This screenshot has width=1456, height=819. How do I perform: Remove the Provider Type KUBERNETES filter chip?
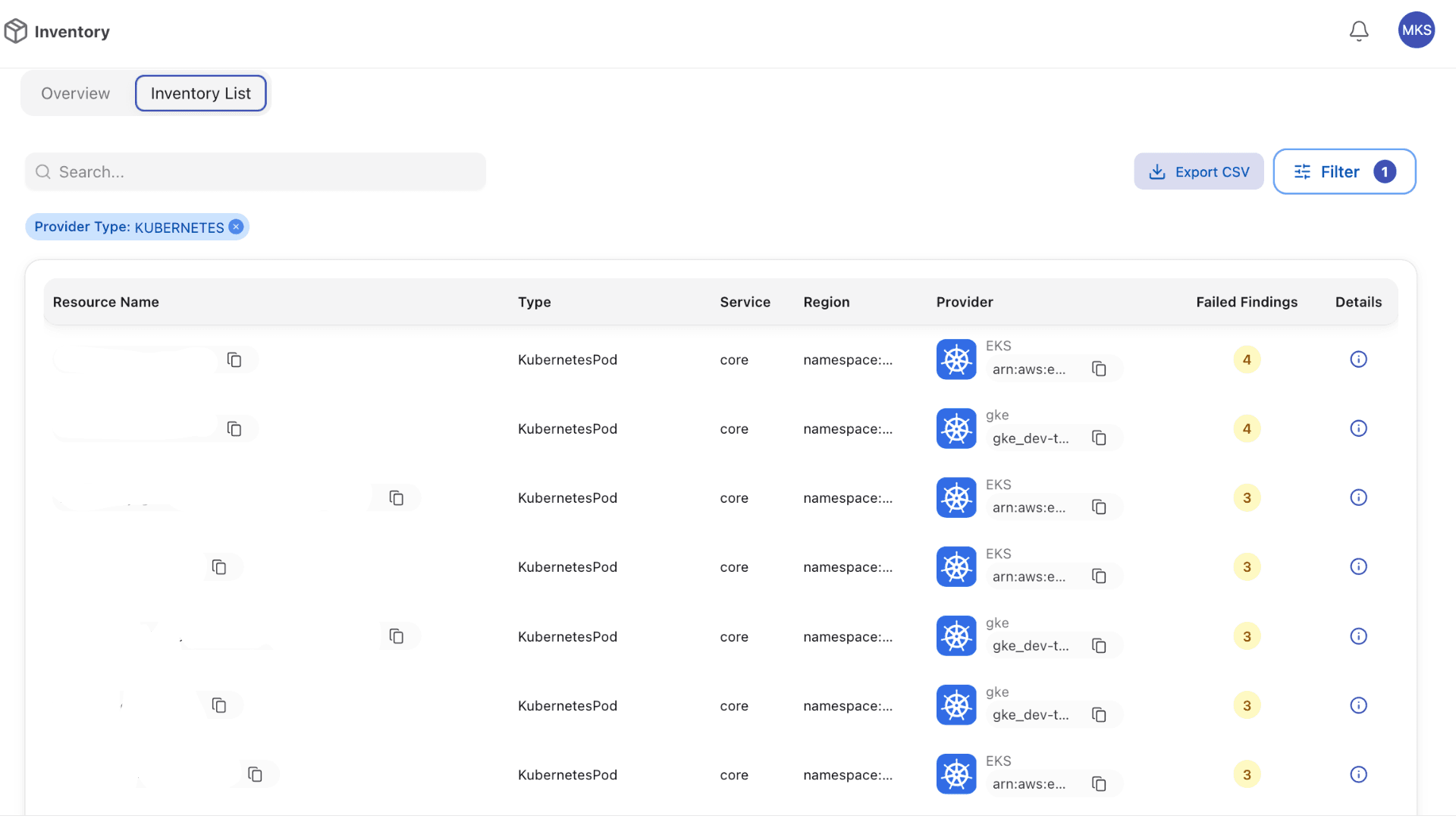click(x=236, y=226)
